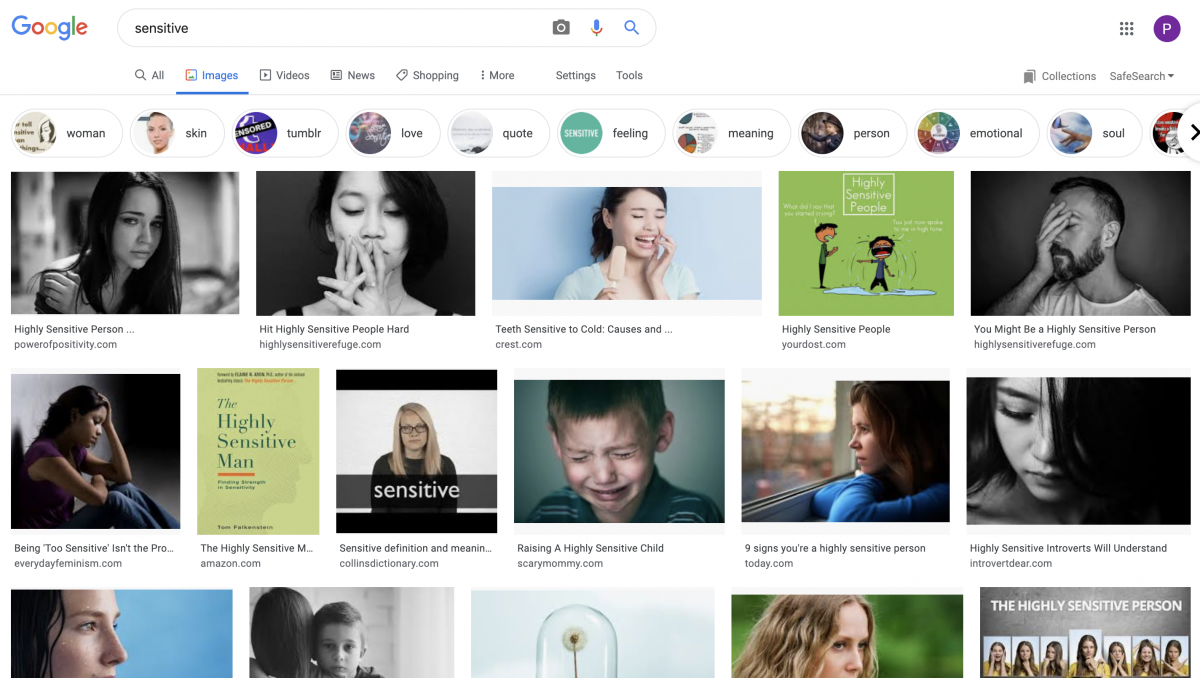This screenshot has width=1200, height=678.
Task: Open the Settings link
Action: 575,75
